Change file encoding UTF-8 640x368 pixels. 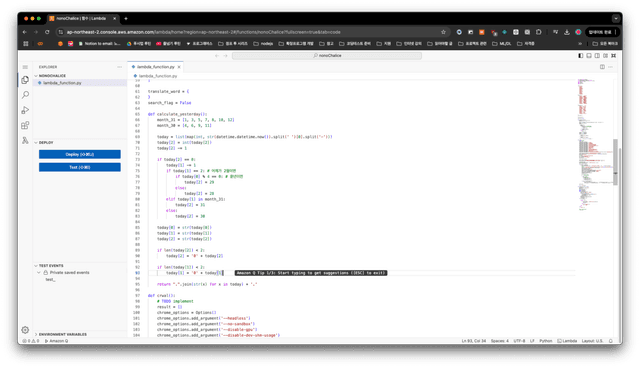tap(519, 341)
